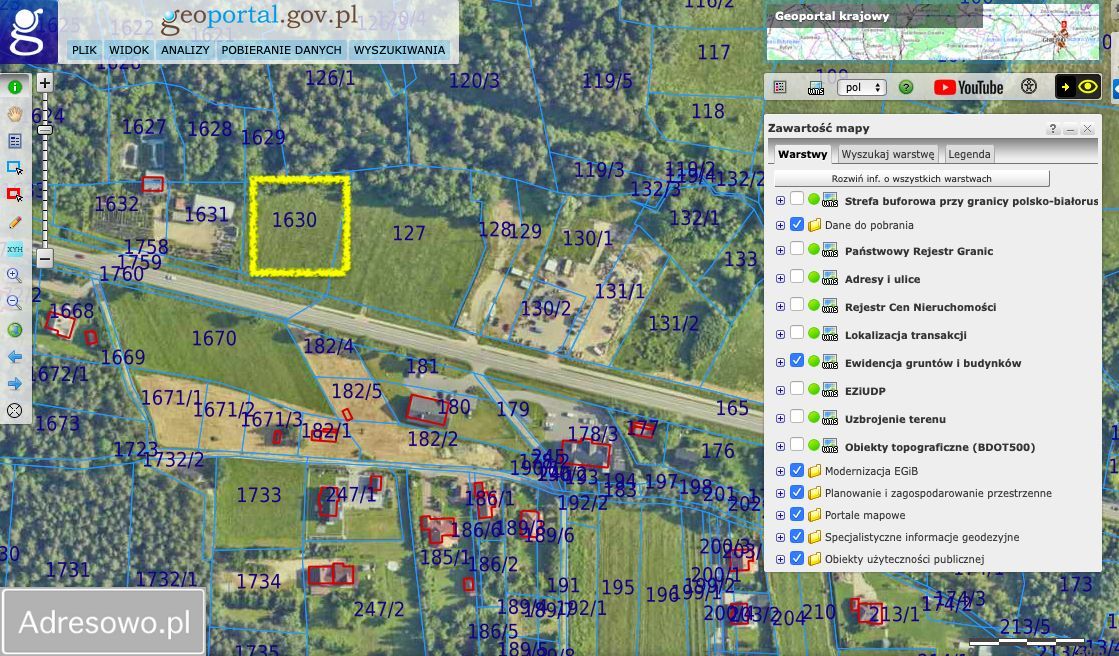1119x656 pixels.
Task: Choose the red rectangle selection tool
Action: [x=14, y=195]
